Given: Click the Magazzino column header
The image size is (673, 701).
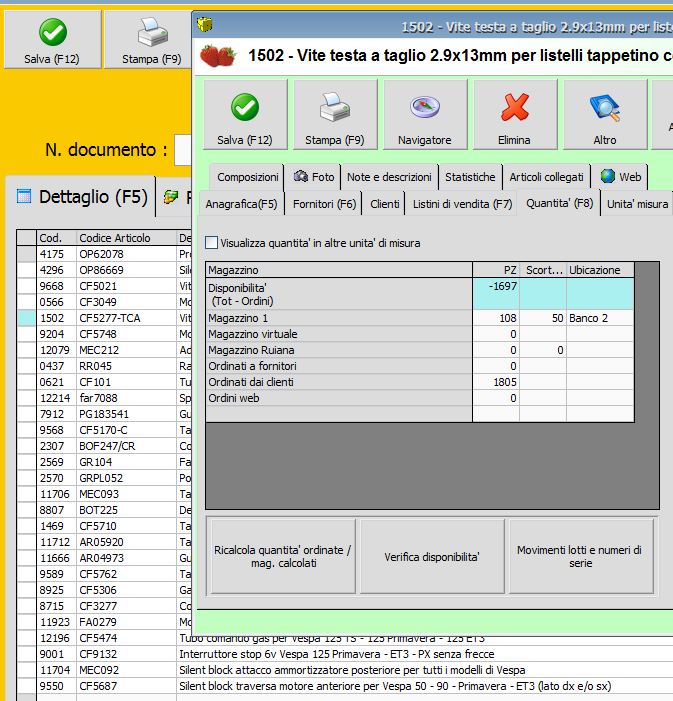Looking at the screenshot, I should (339, 270).
